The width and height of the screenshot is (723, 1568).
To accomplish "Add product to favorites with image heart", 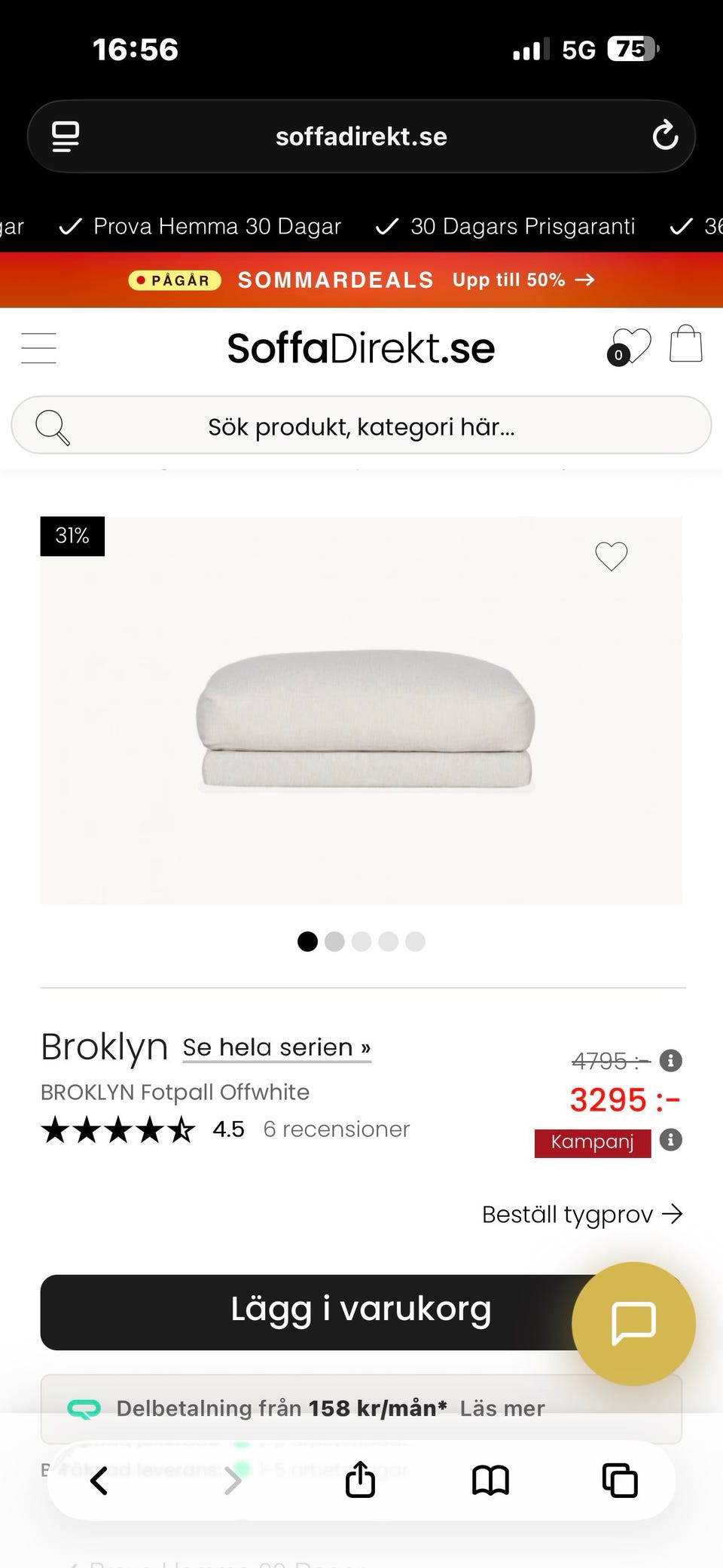I will pos(611,556).
